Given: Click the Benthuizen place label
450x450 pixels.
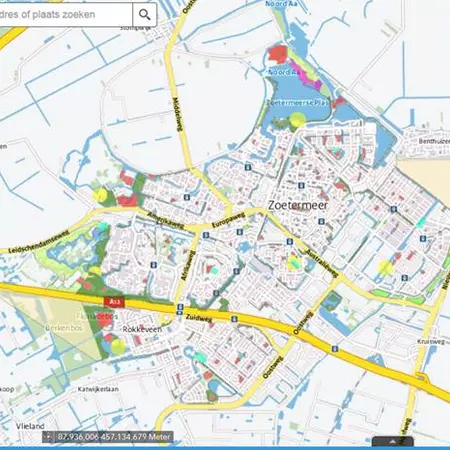Looking at the screenshot, I should (x=434, y=141).
